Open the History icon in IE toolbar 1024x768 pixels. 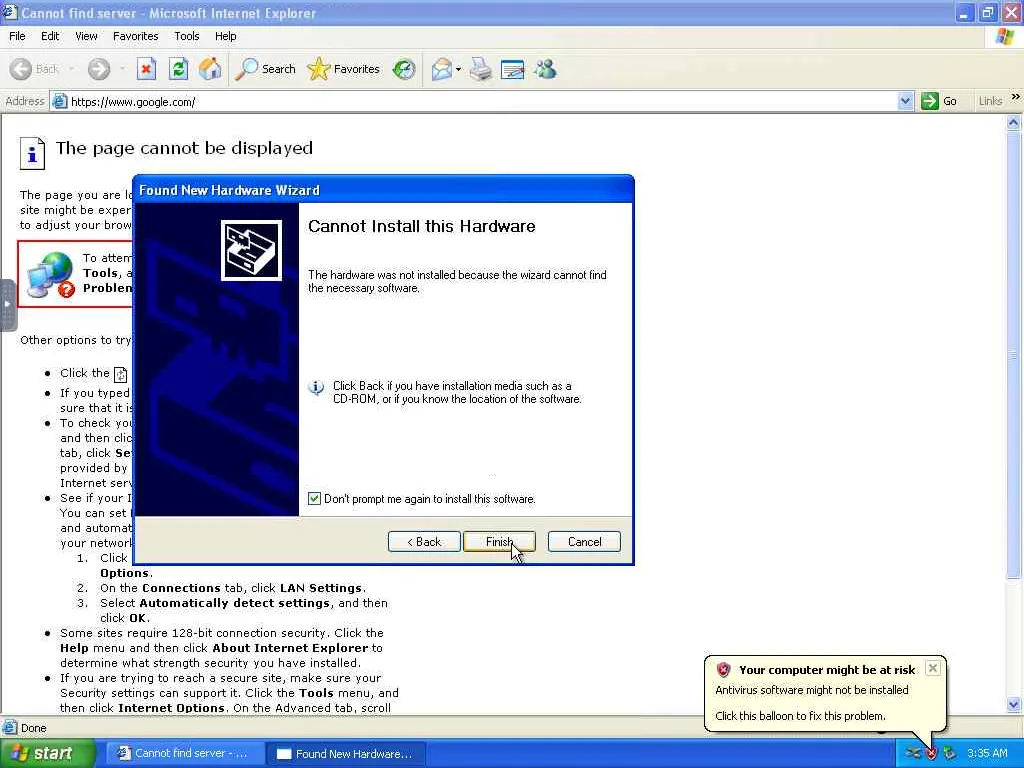pyautogui.click(x=404, y=69)
